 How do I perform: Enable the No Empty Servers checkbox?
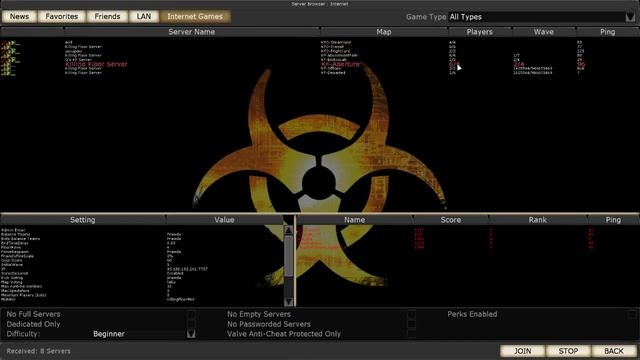pyautogui.click(x=411, y=314)
